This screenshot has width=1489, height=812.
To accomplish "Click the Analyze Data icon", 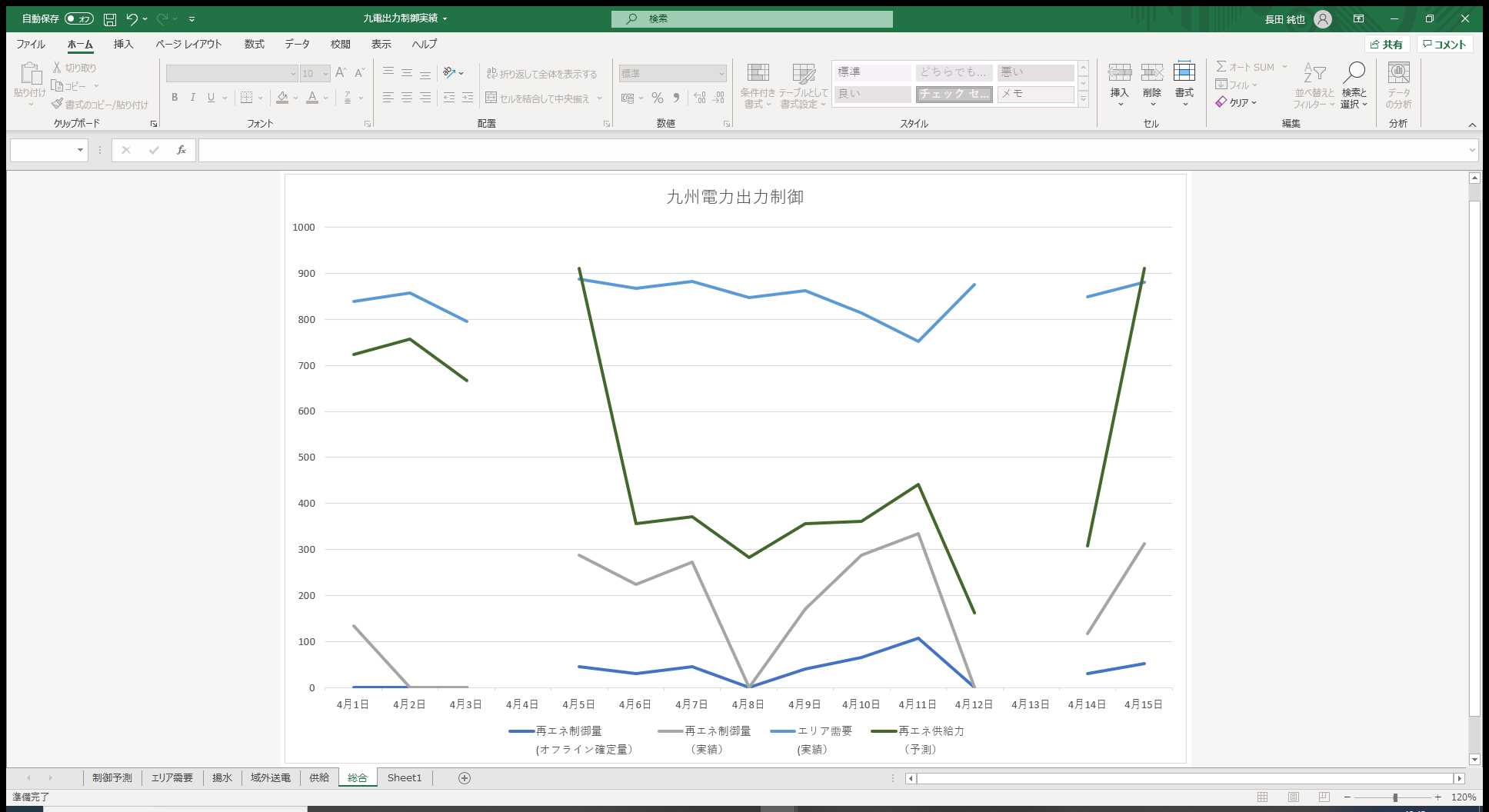I will tap(1398, 72).
